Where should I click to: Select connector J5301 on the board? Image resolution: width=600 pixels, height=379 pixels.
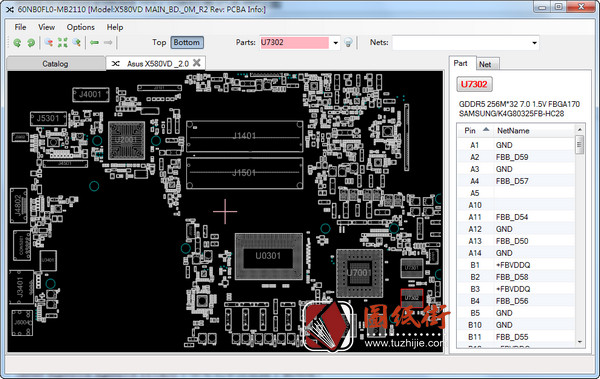pos(48,119)
